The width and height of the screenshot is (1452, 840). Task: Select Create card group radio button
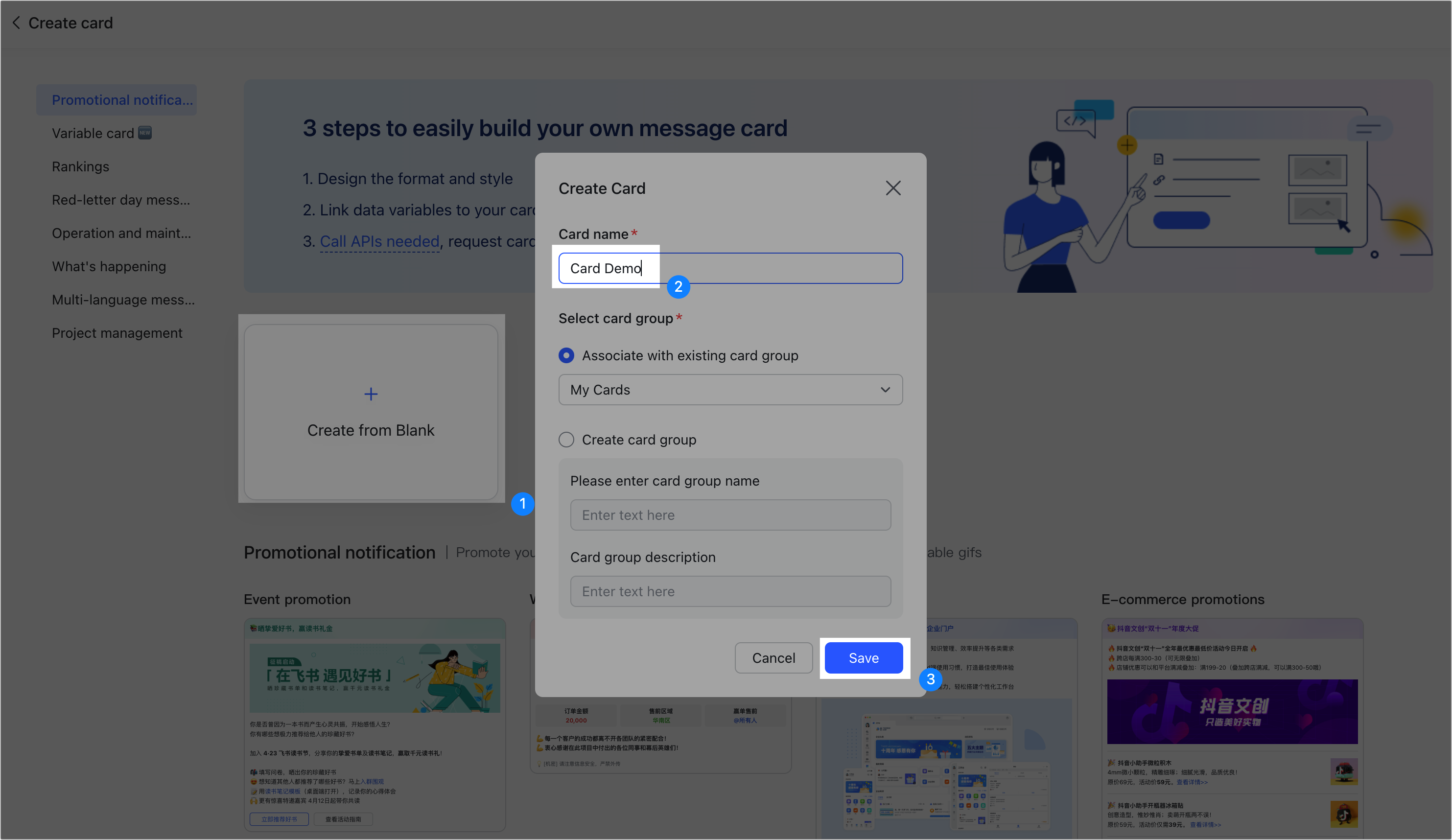click(x=566, y=440)
